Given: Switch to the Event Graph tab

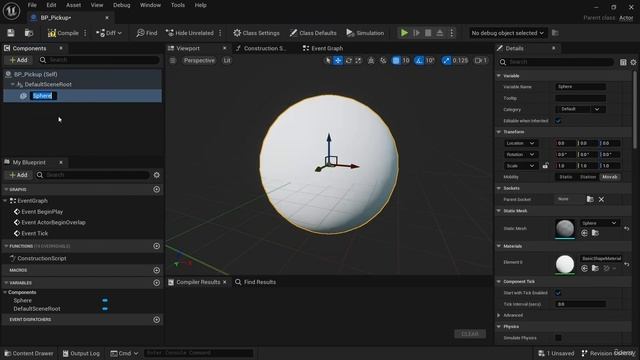Looking at the screenshot, I should click(x=323, y=48).
